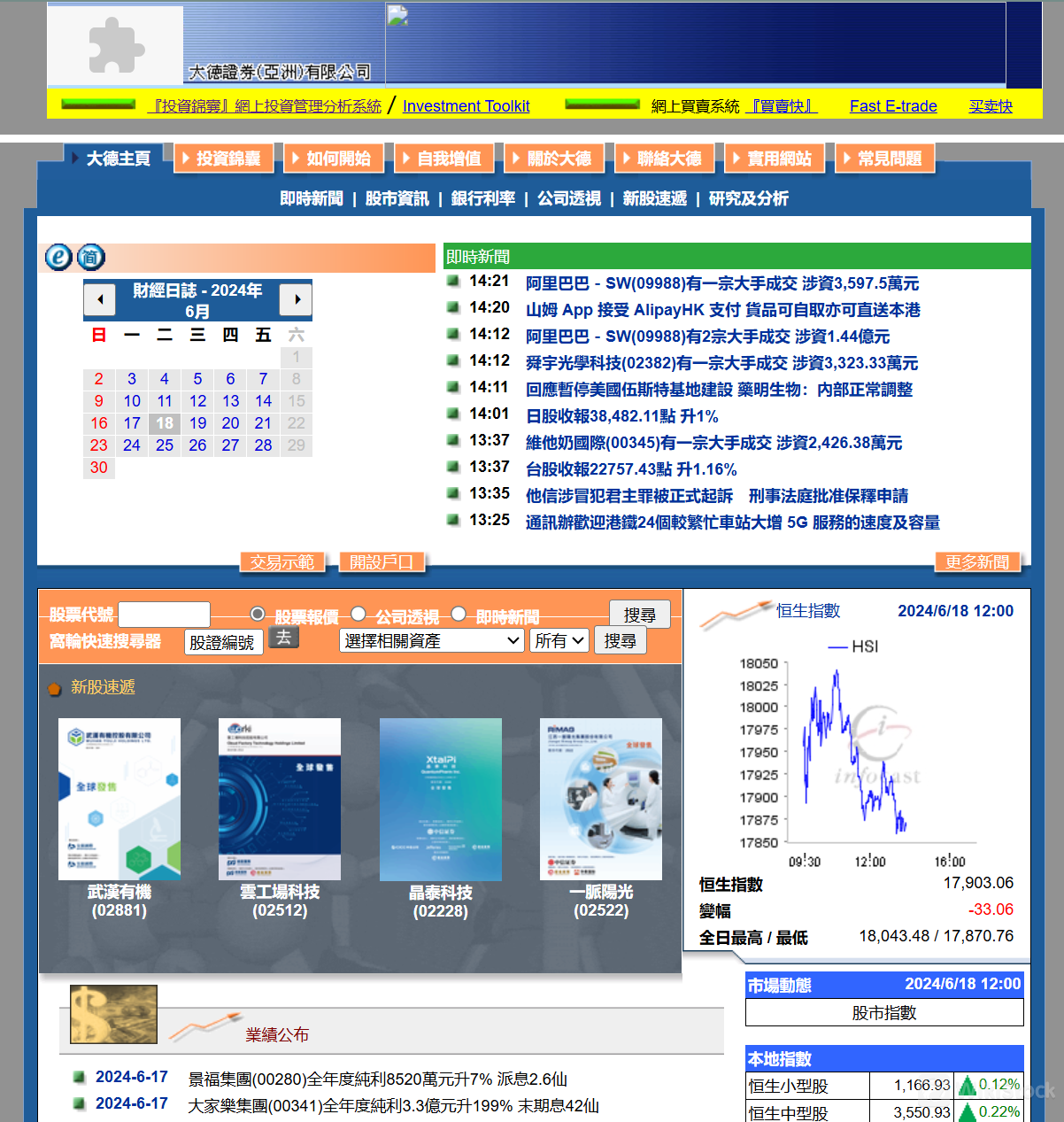Click the 搜尋 button beside the radio options
The image size is (1064, 1122).
639,615
